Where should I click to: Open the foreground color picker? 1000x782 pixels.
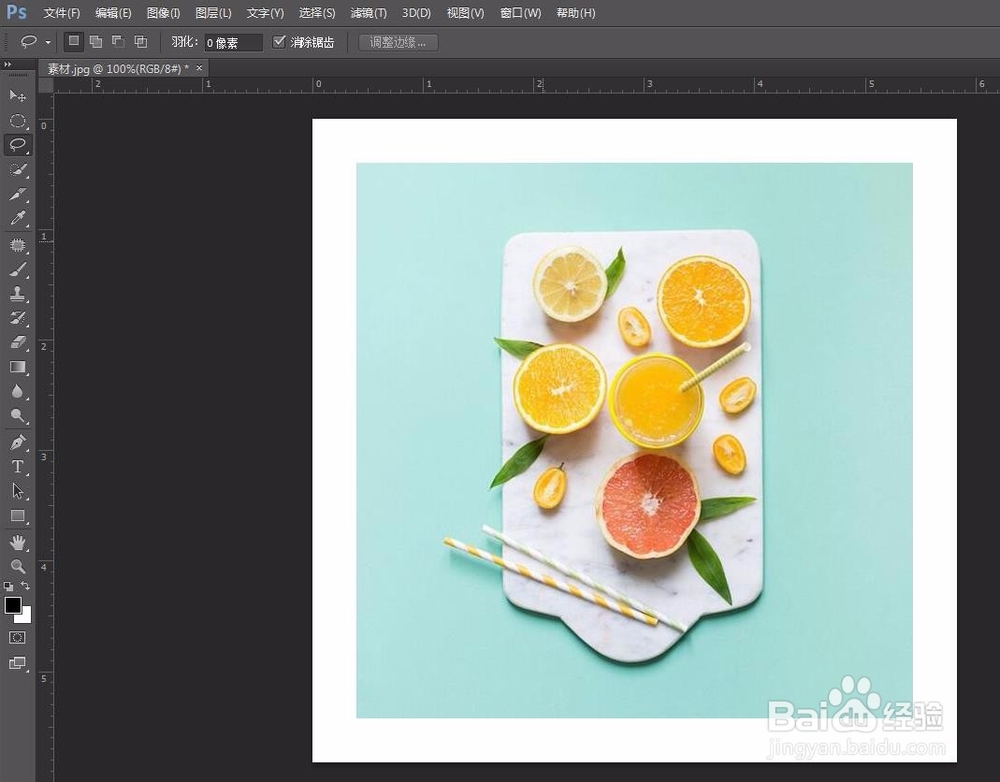11,604
